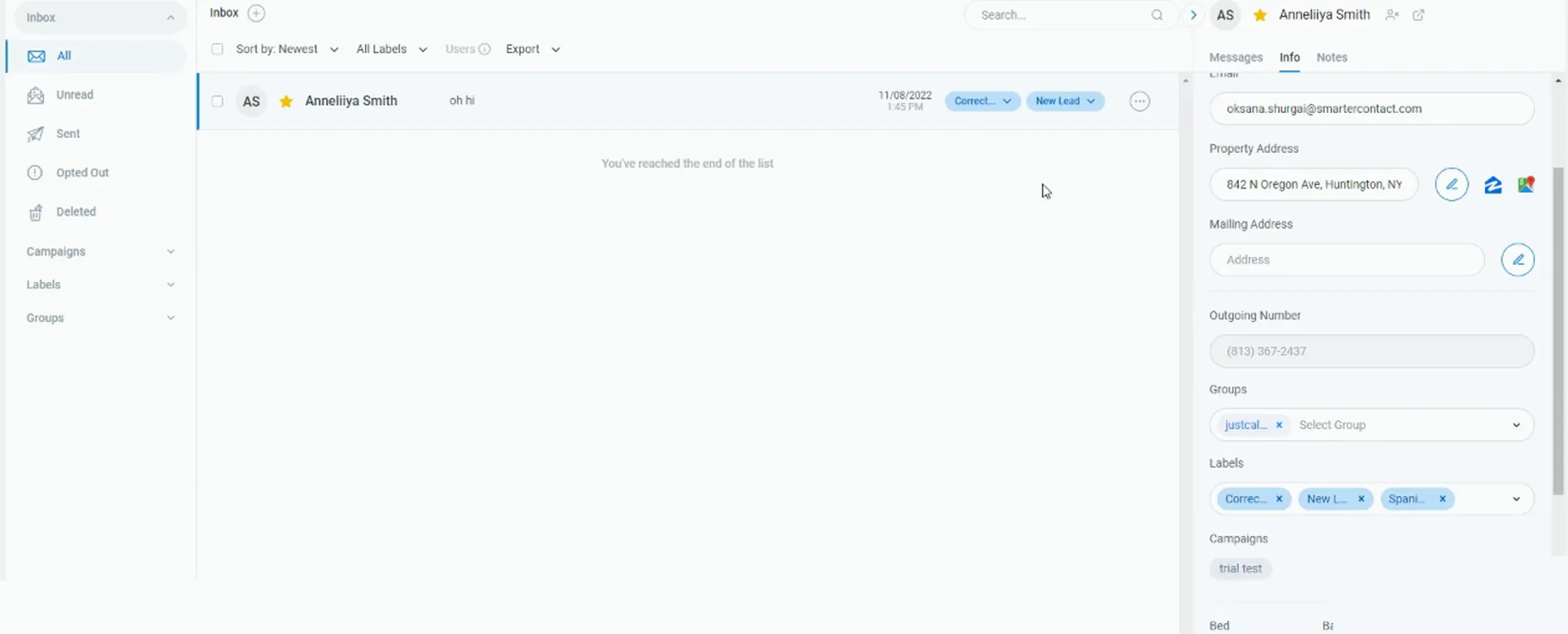1568x634 pixels.
Task: Open property address in Google Maps
Action: [x=1525, y=184]
